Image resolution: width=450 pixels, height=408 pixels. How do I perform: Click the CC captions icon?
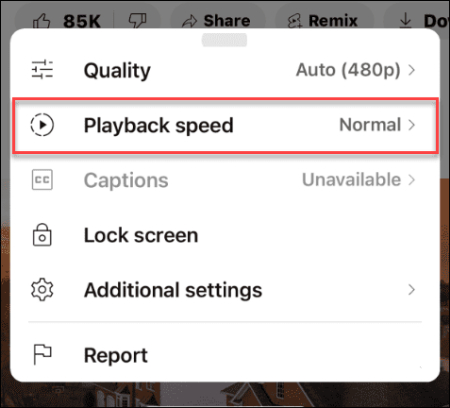coord(42,180)
